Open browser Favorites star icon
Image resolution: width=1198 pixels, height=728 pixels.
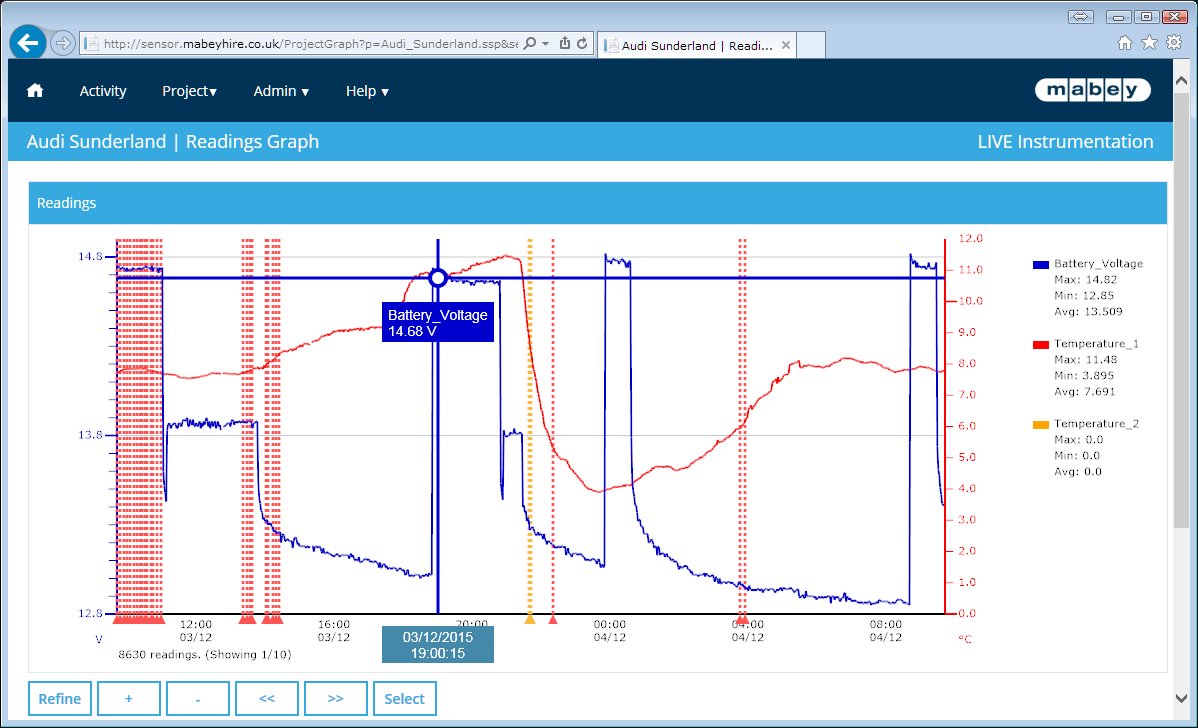[1149, 43]
